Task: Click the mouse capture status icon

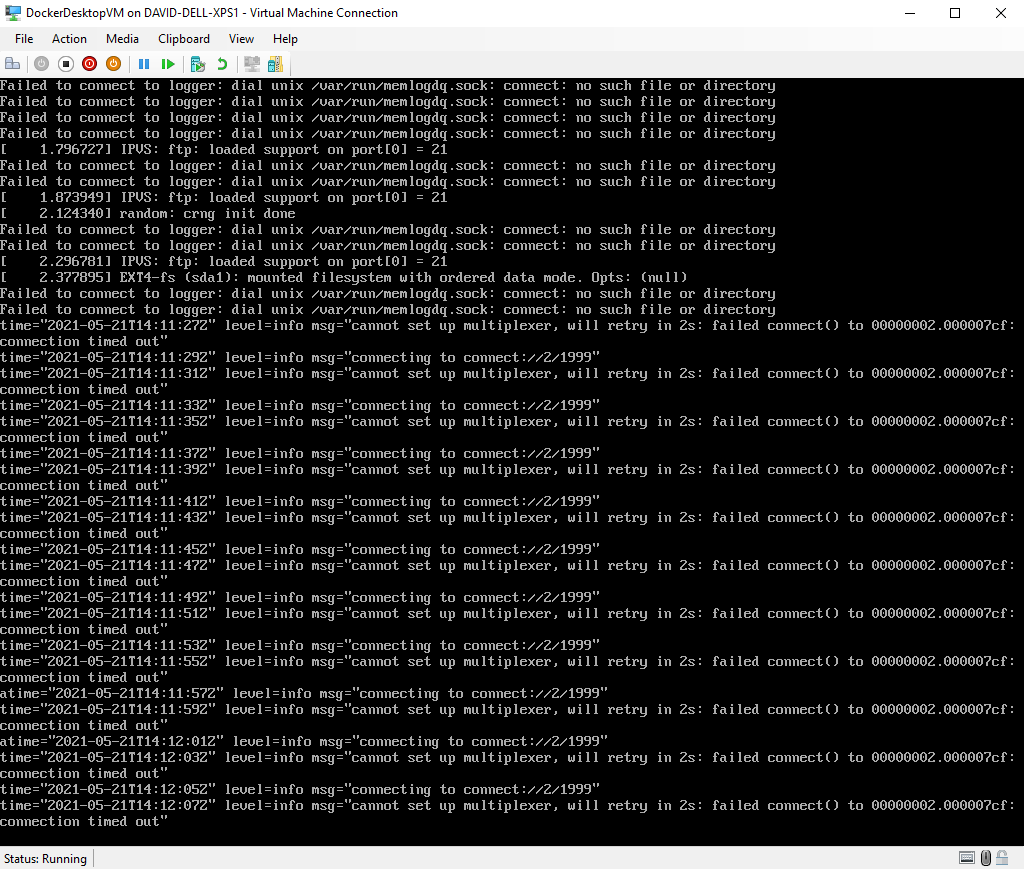Action: tap(985, 858)
